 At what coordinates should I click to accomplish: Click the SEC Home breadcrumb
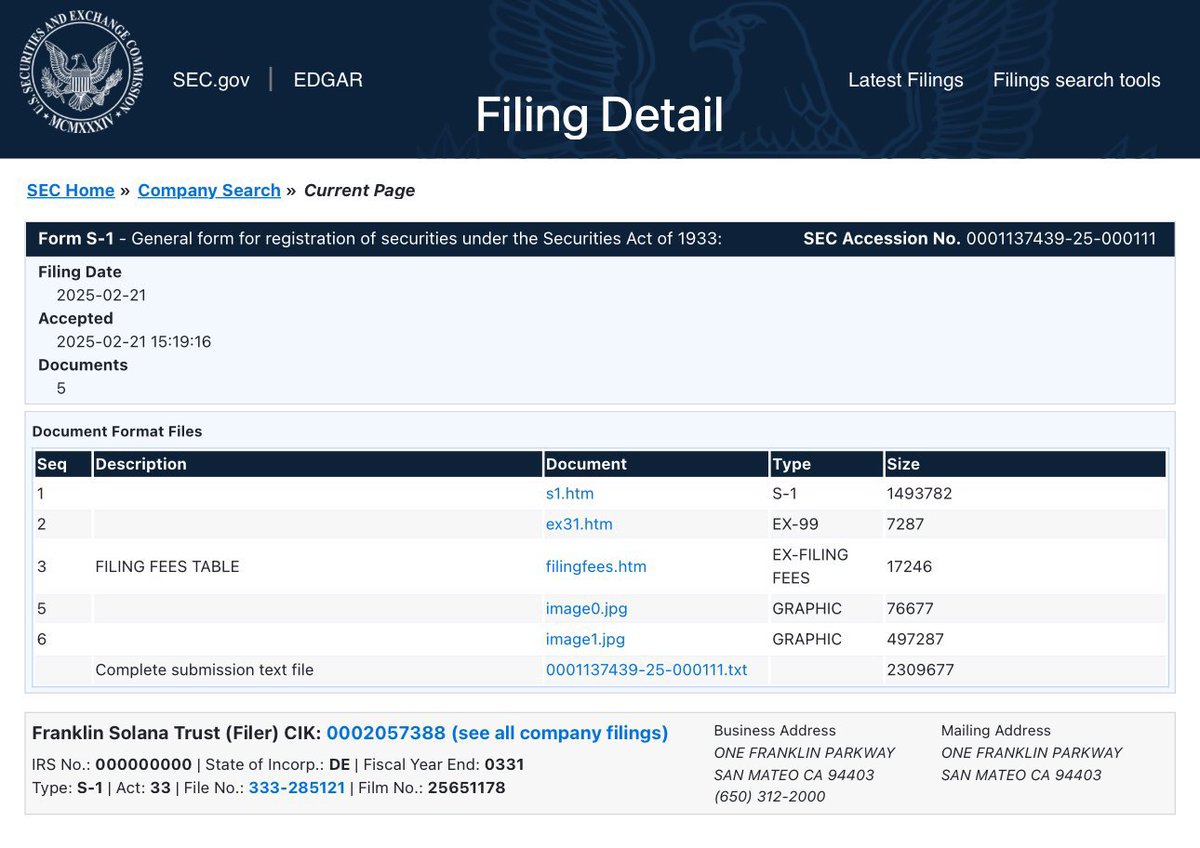[71, 190]
